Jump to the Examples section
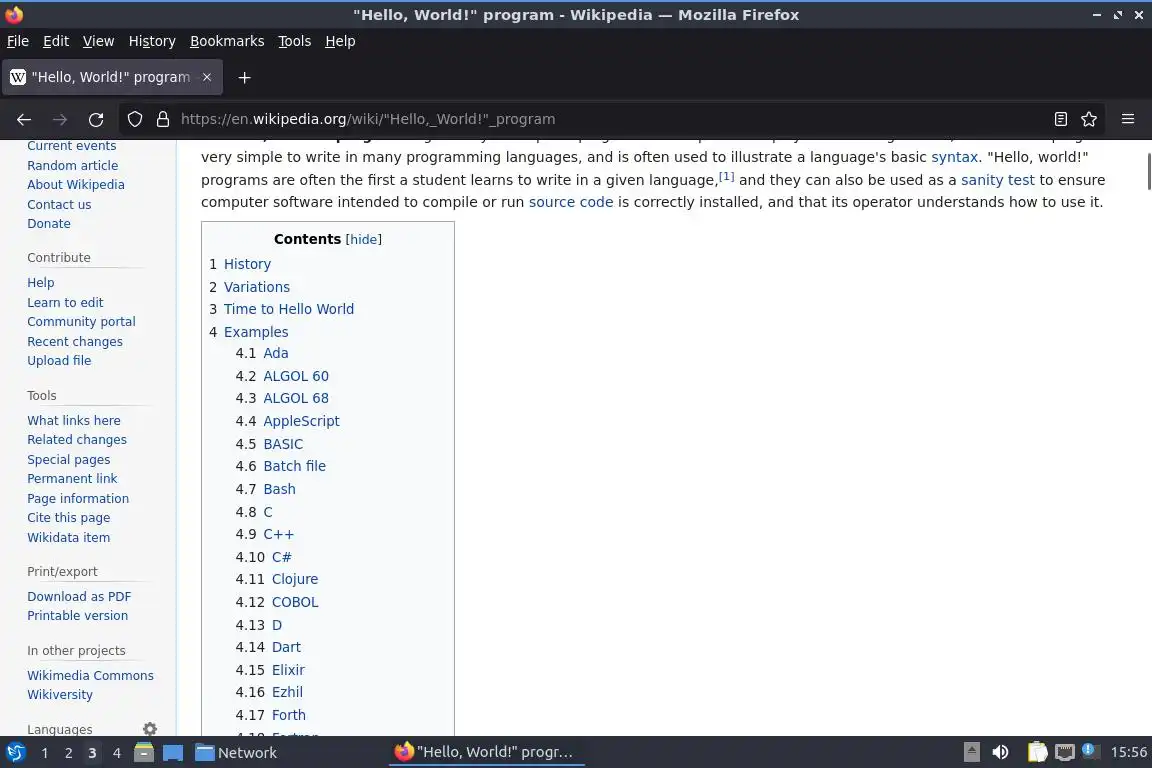The width and height of the screenshot is (1152, 768). pos(256,331)
